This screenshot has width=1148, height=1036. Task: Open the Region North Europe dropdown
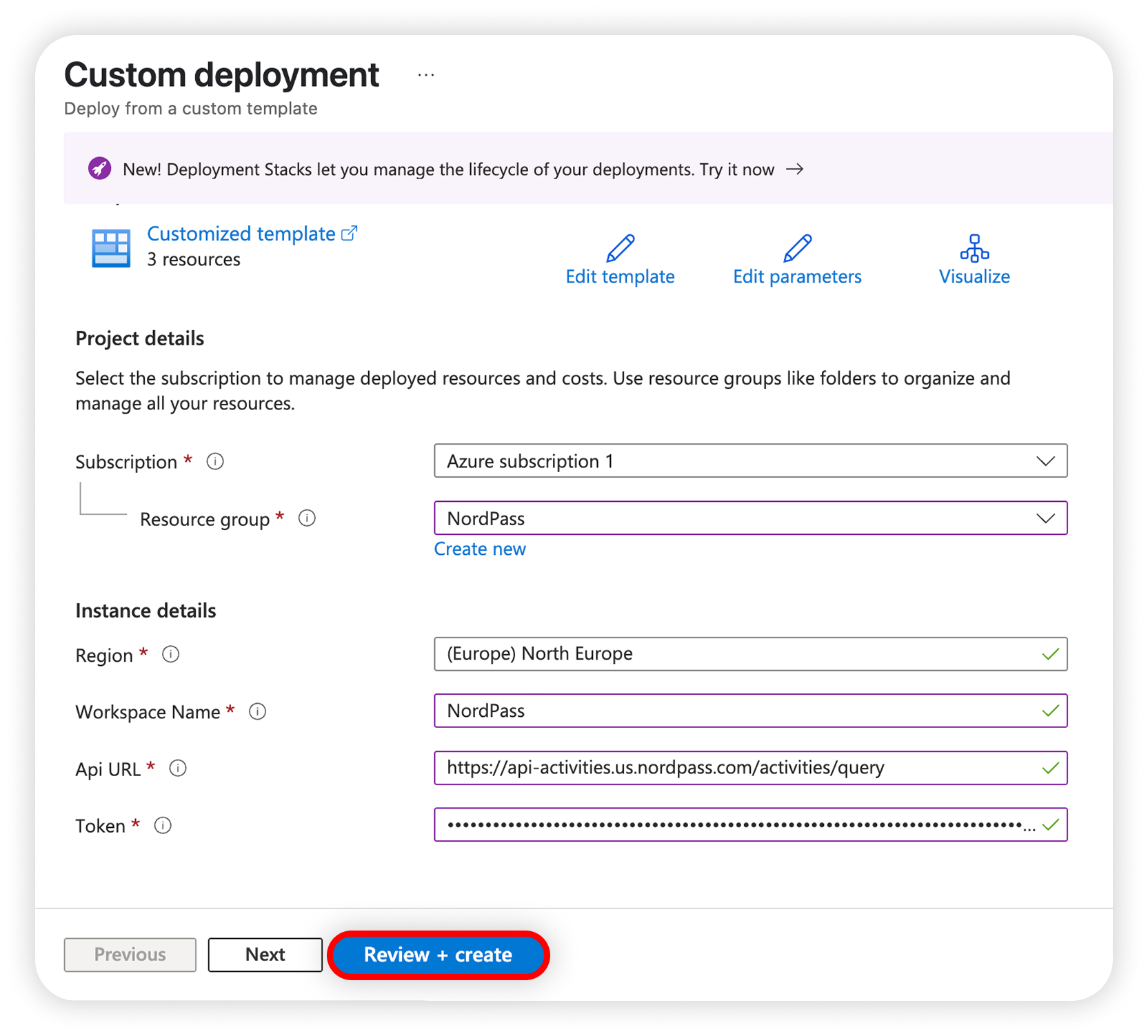pyautogui.click(x=751, y=653)
